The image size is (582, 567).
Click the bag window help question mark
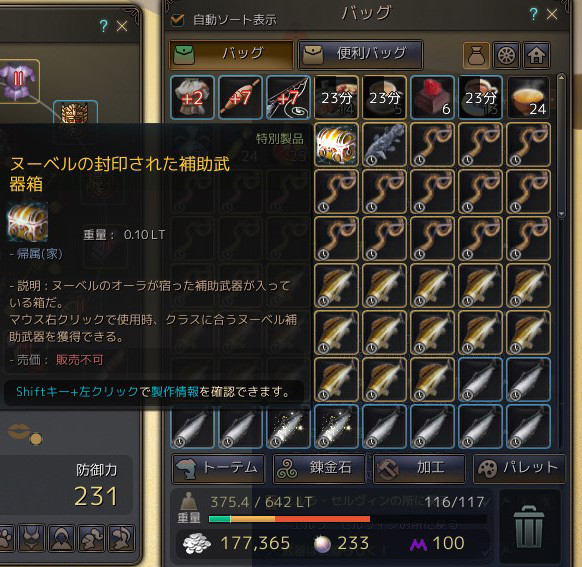pyautogui.click(x=533, y=14)
